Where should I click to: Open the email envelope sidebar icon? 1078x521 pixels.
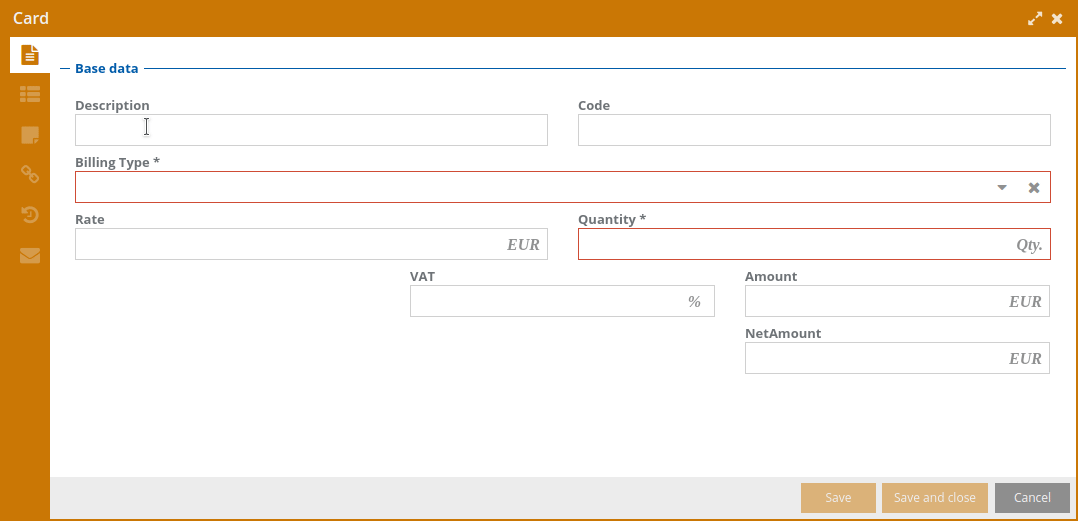[30, 255]
